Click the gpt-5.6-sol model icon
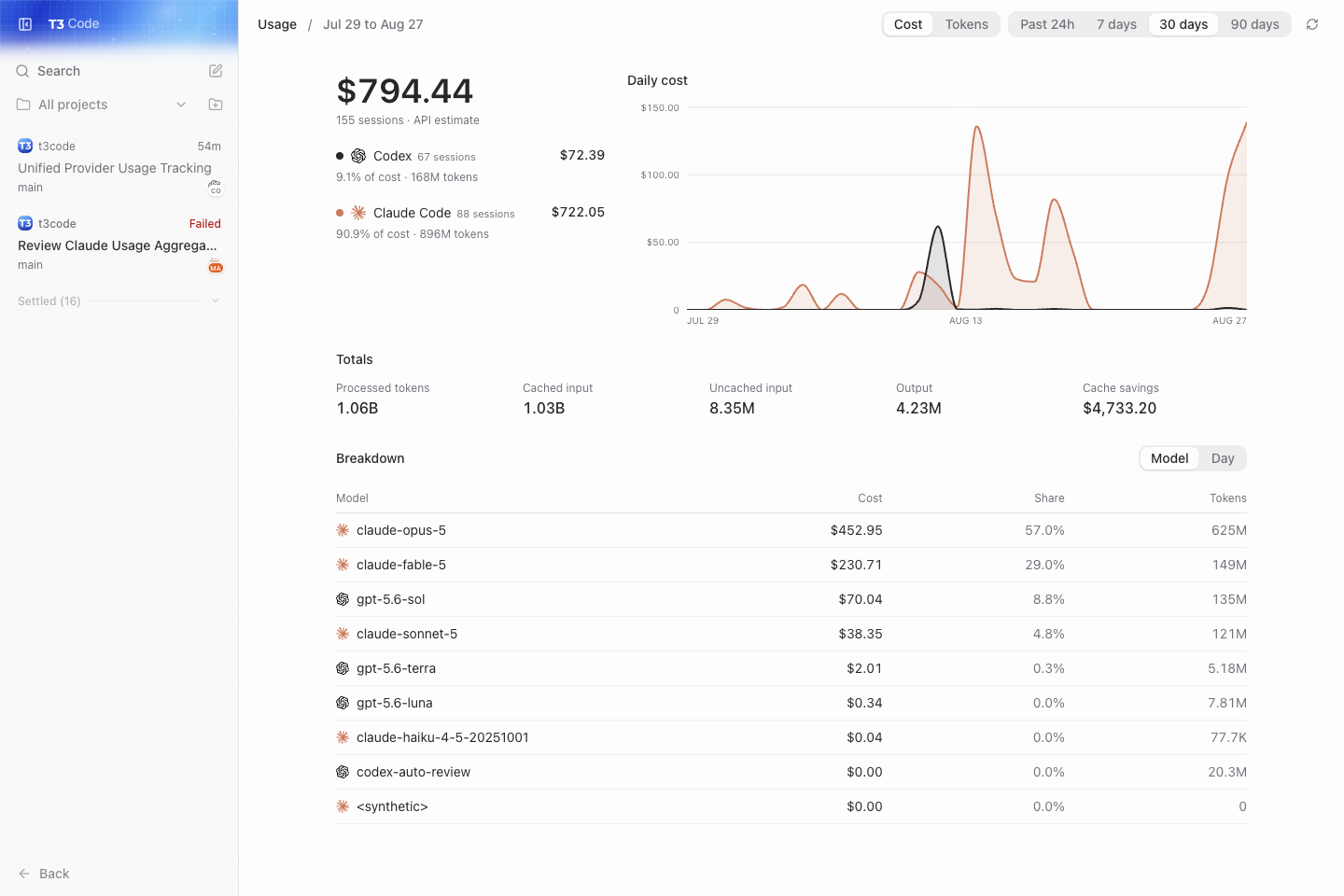Screen dimensions: 1344x896 click(343, 599)
